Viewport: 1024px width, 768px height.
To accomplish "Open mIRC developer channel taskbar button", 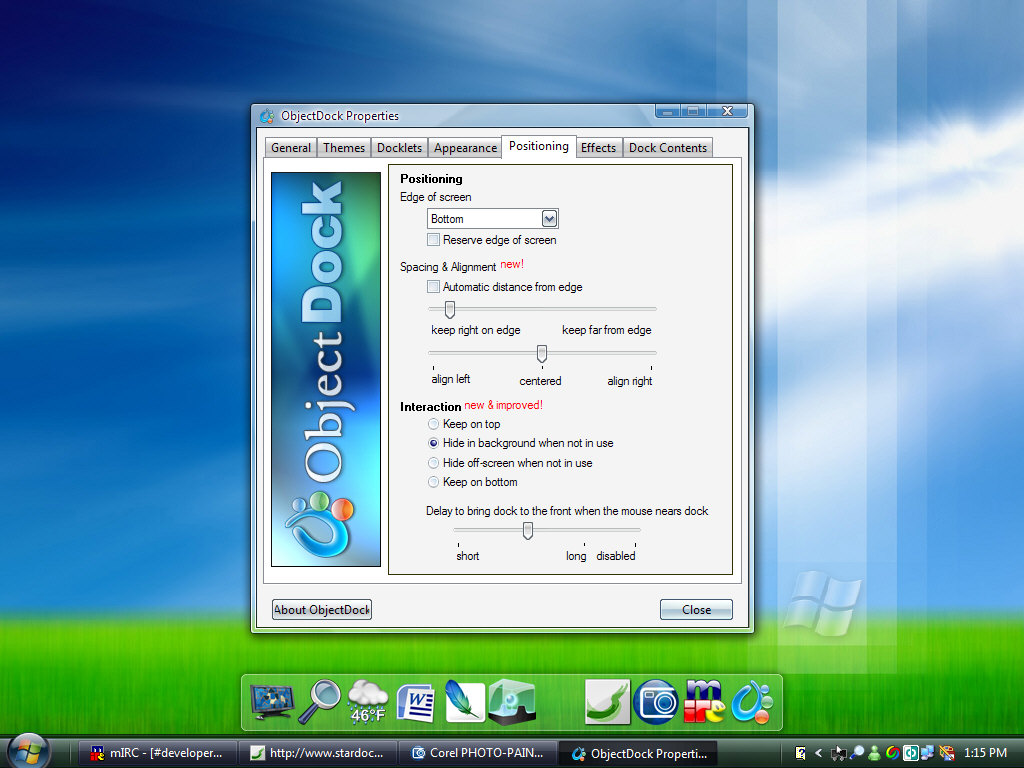I will pos(157,753).
